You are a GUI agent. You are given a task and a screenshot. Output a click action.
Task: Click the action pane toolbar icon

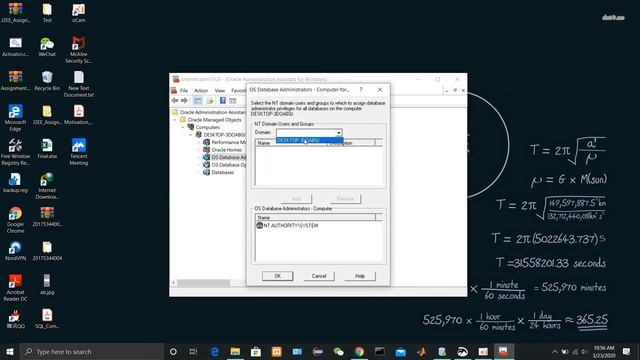point(233,100)
